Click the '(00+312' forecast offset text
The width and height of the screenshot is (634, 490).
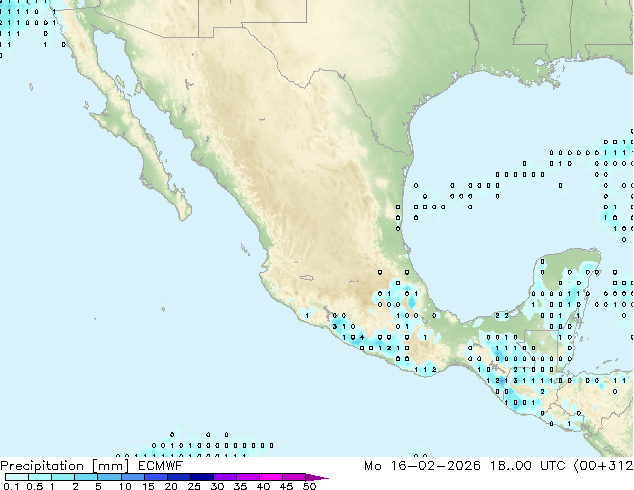click(x=604, y=466)
